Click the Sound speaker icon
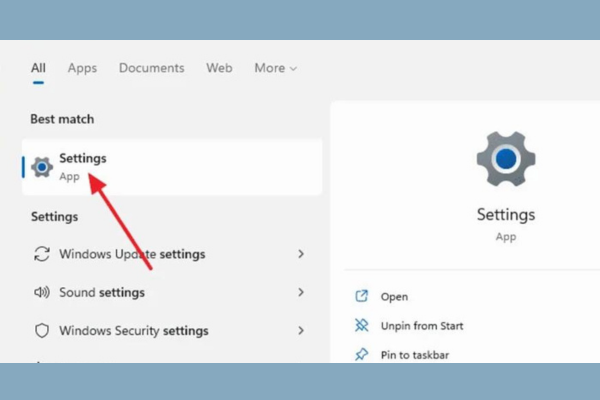 tap(42, 292)
